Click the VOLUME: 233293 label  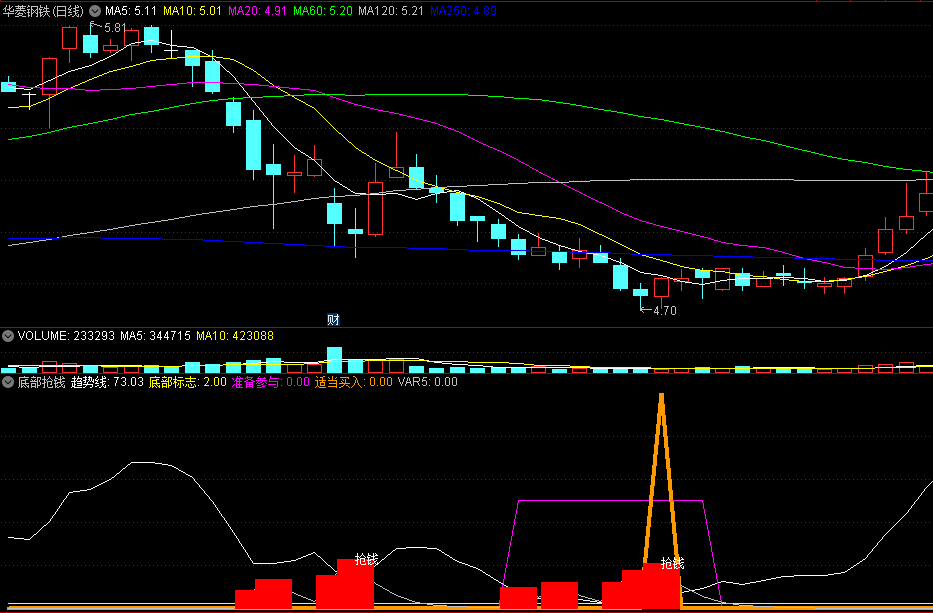tap(66, 336)
